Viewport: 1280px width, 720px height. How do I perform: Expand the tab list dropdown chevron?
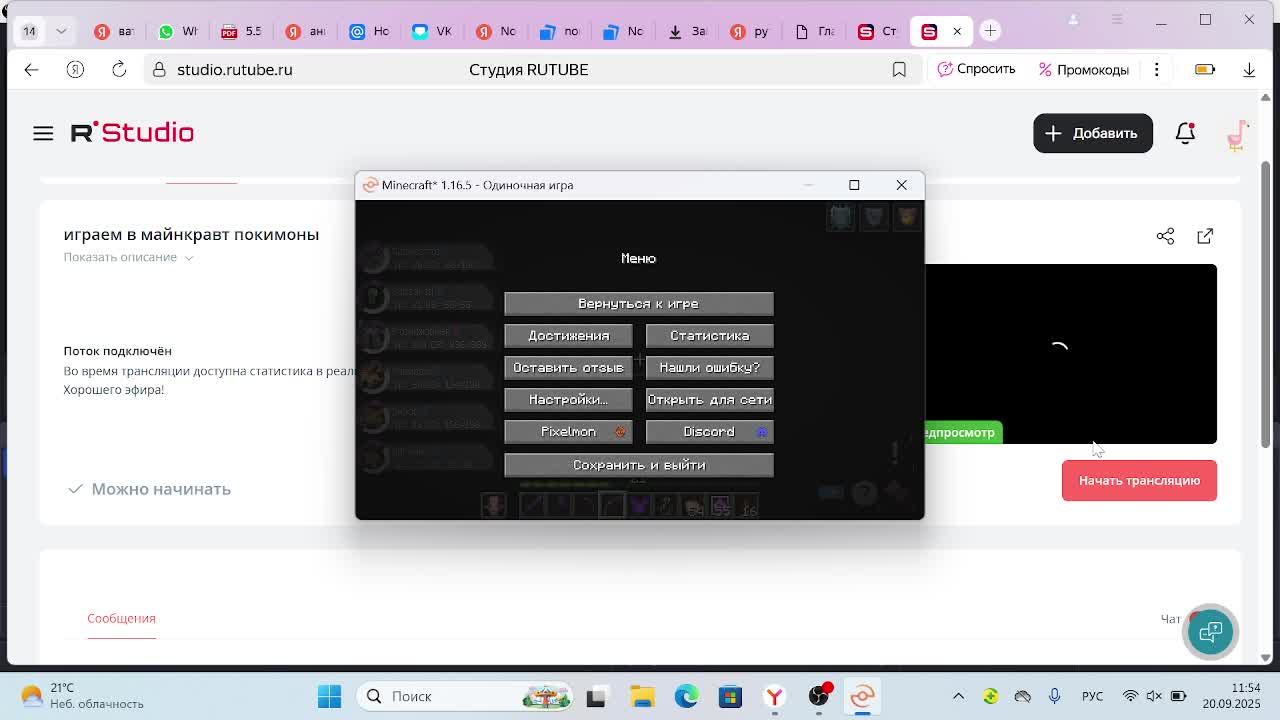tap(61, 31)
